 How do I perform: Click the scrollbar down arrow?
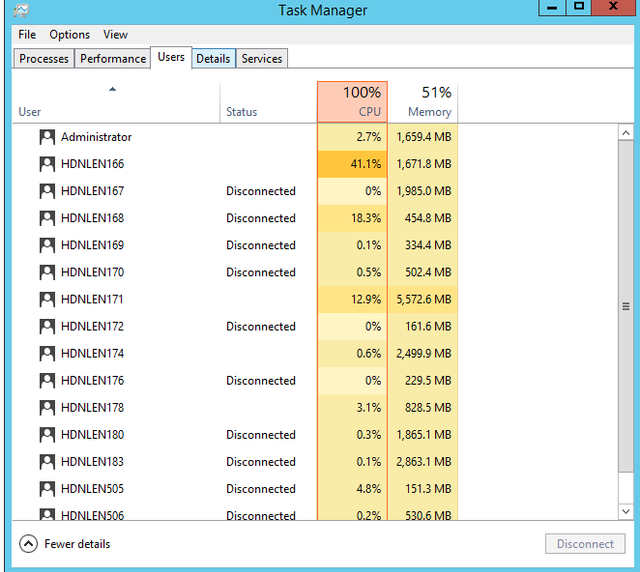coord(626,511)
